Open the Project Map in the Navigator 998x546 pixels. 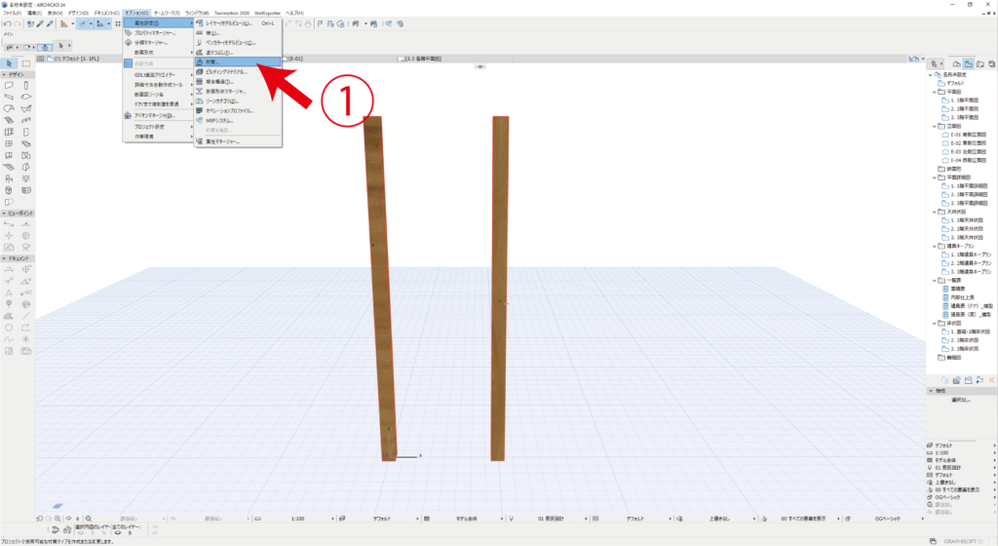[957, 64]
